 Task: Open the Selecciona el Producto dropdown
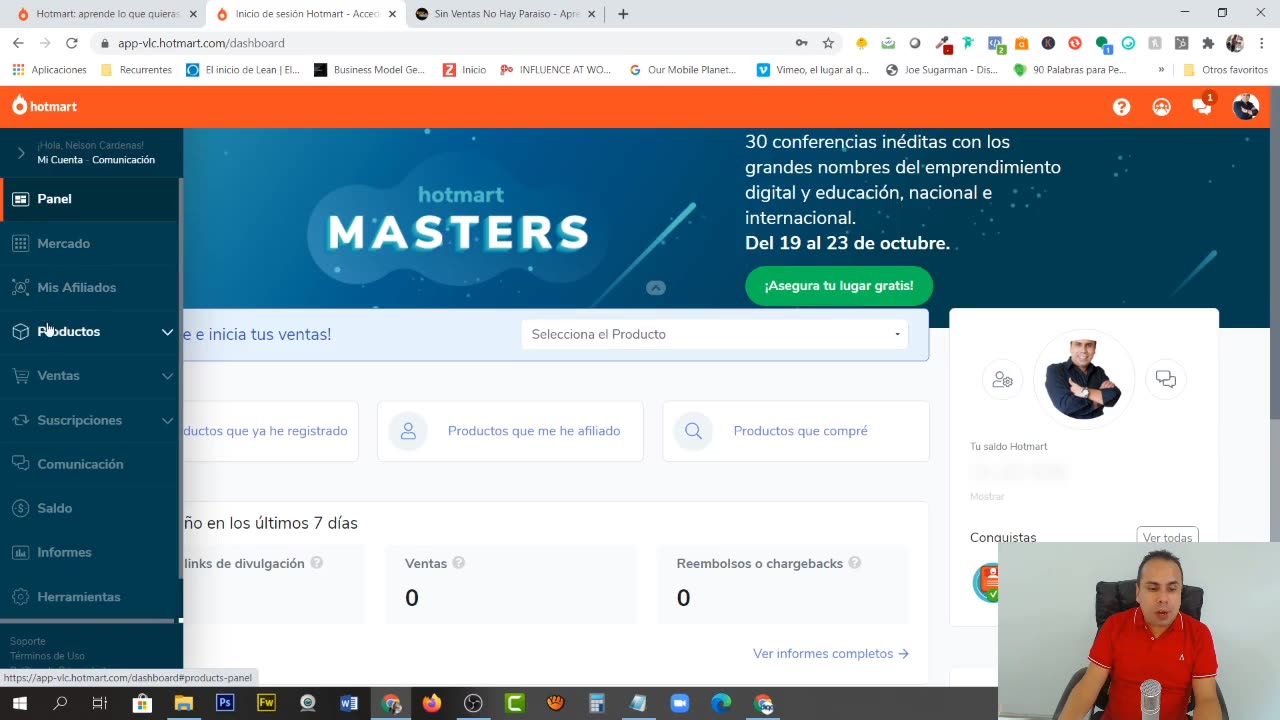pos(714,334)
